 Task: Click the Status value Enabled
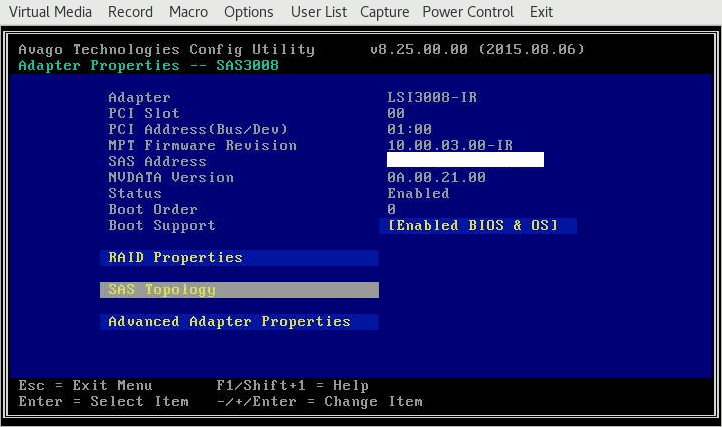(x=418, y=193)
